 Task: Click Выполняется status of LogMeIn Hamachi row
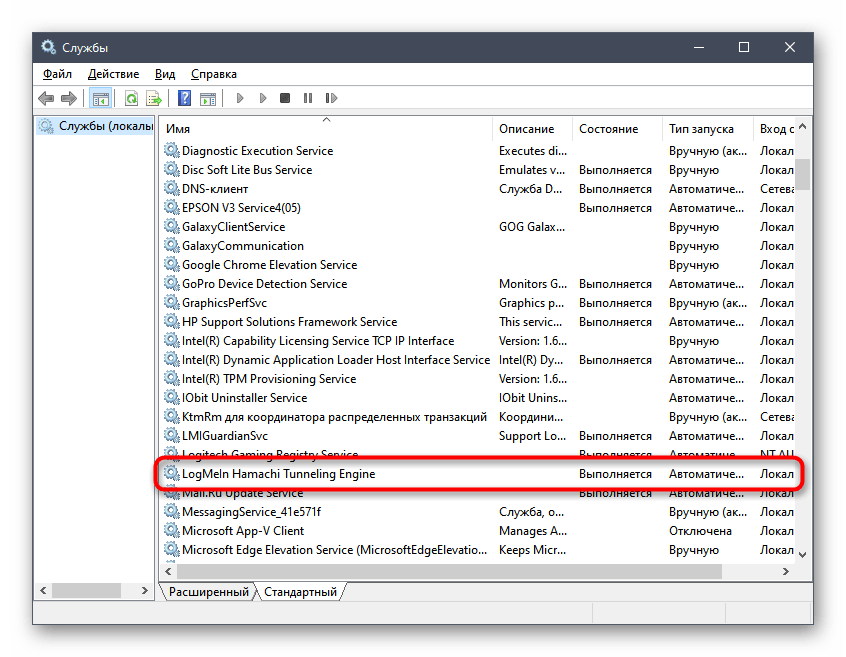coord(615,473)
